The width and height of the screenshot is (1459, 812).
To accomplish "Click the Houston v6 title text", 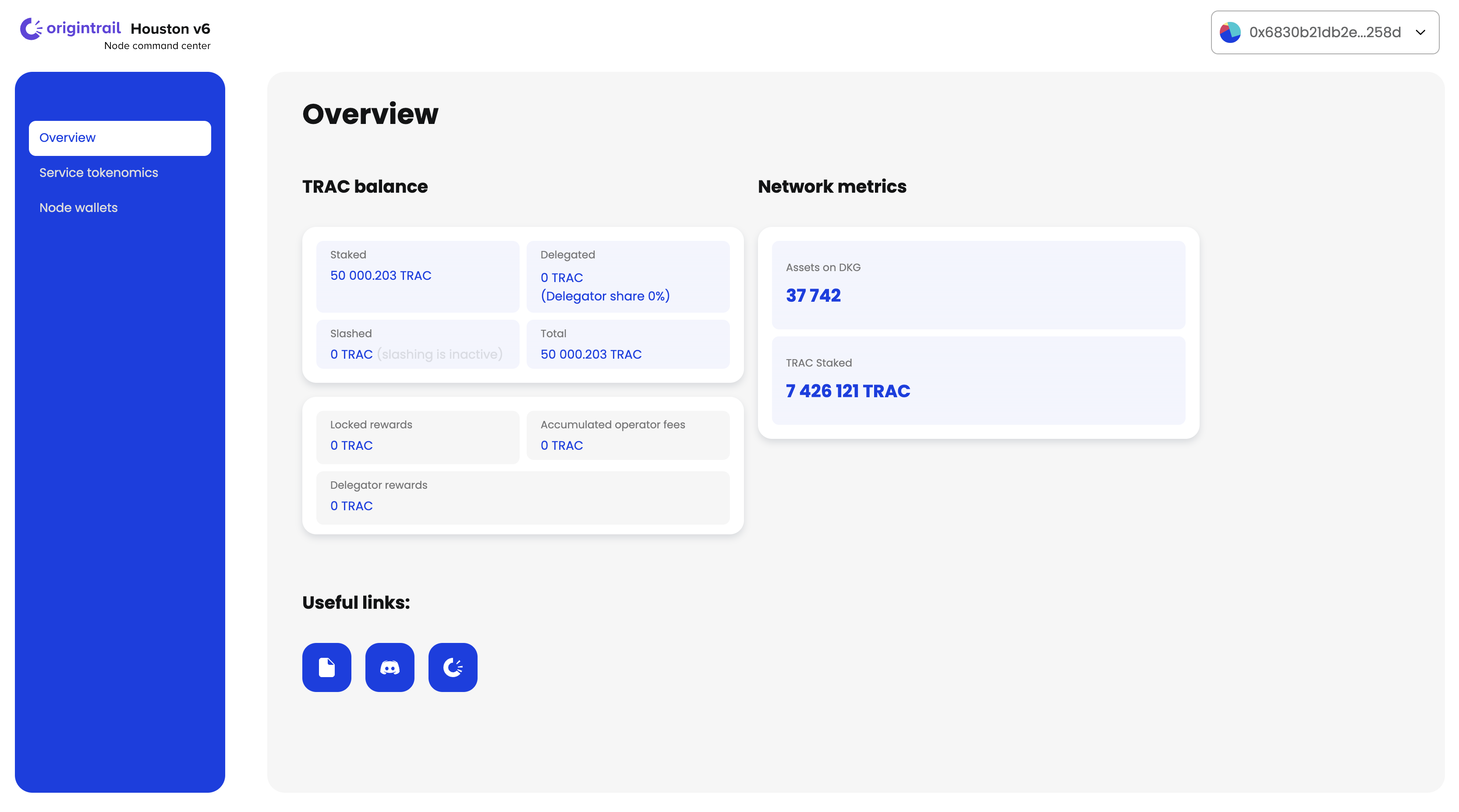I will point(170,28).
